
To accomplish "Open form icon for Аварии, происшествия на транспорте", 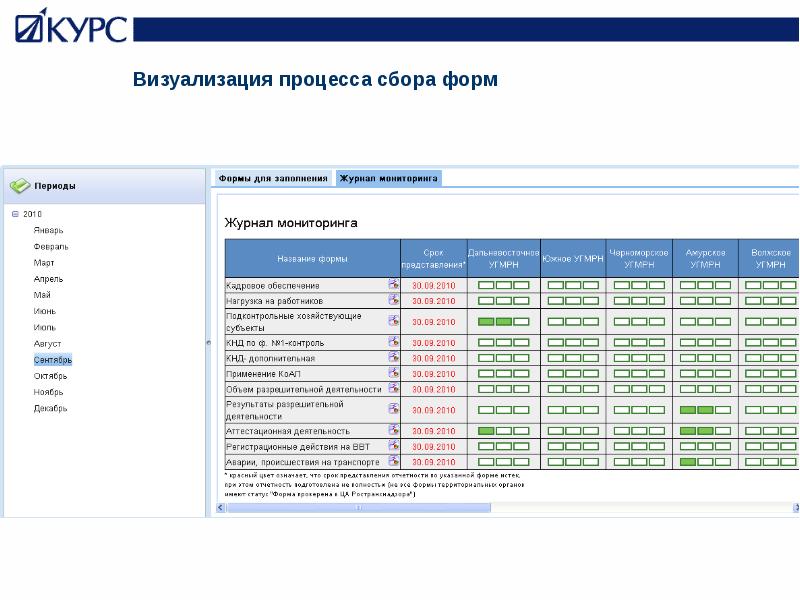I will pyautogui.click(x=393, y=458).
